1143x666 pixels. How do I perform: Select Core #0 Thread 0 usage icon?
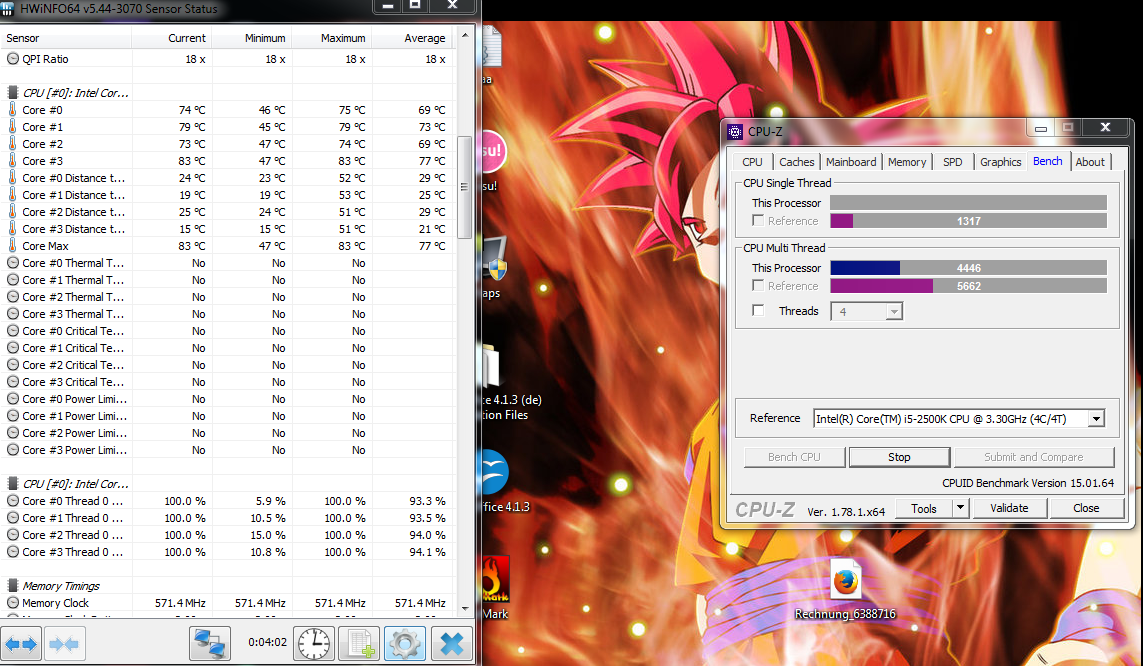[12, 501]
